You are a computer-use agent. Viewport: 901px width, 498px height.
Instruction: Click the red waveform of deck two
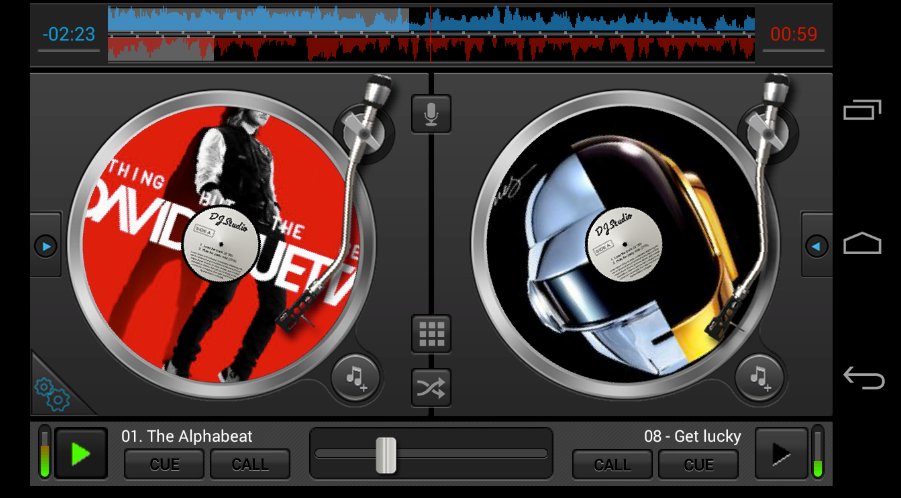click(431, 48)
